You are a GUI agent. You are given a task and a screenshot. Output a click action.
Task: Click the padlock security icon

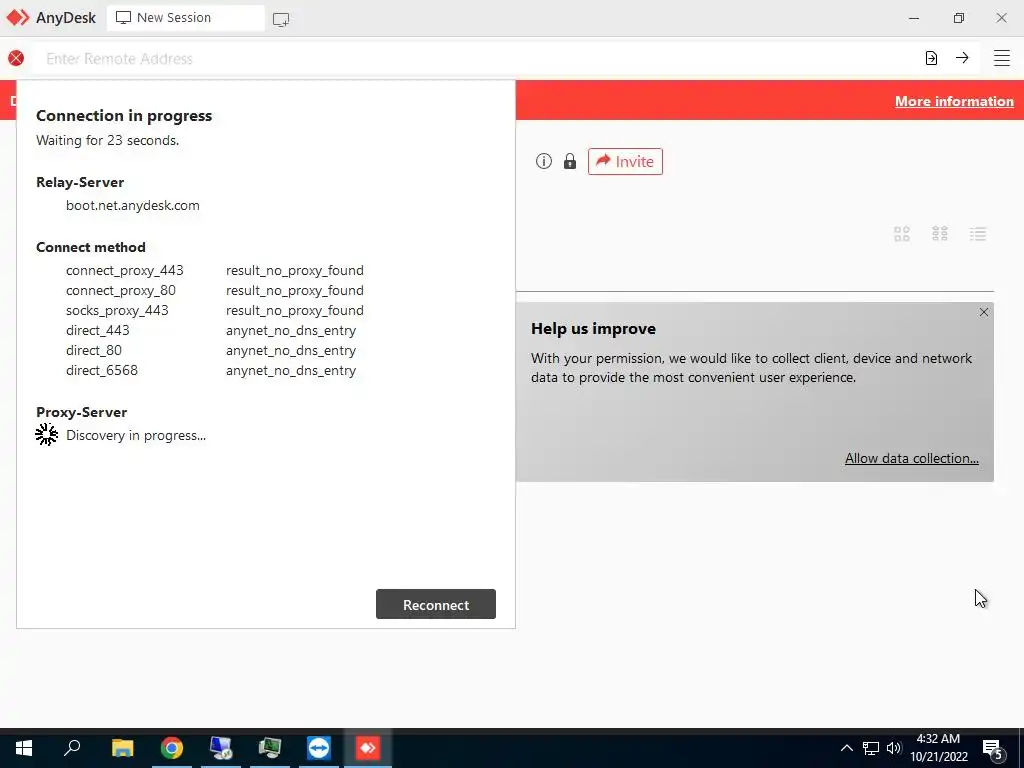pos(570,161)
